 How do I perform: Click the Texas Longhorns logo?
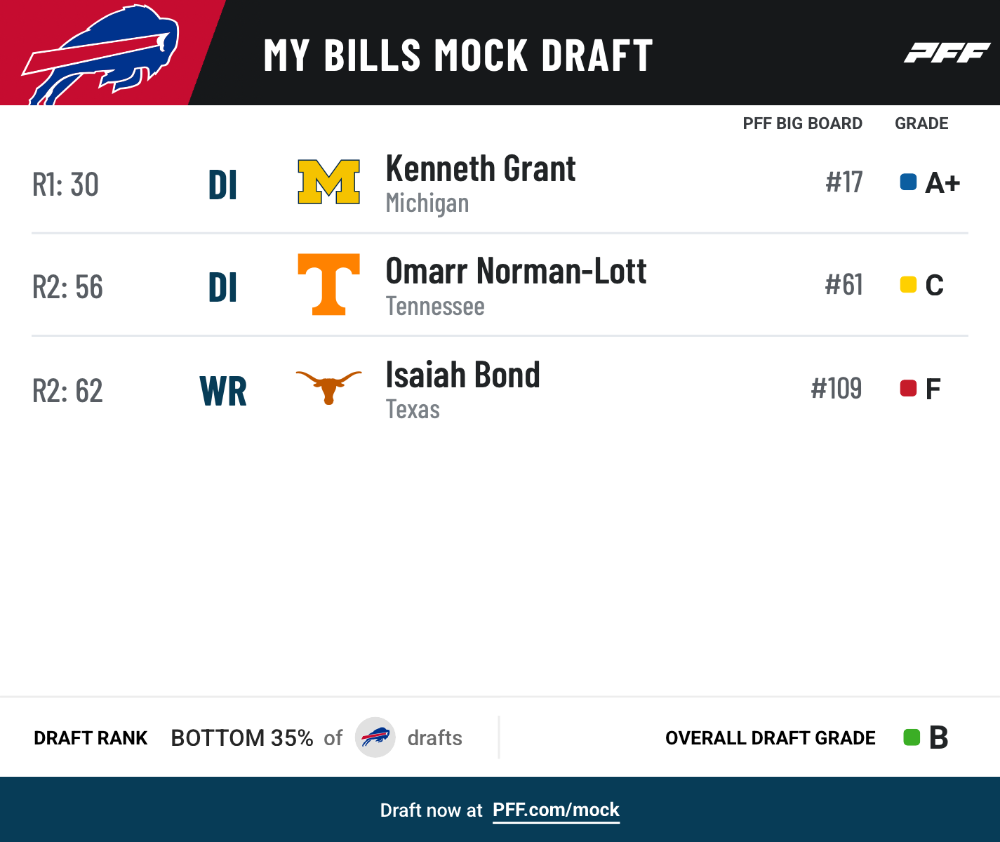pos(328,387)
